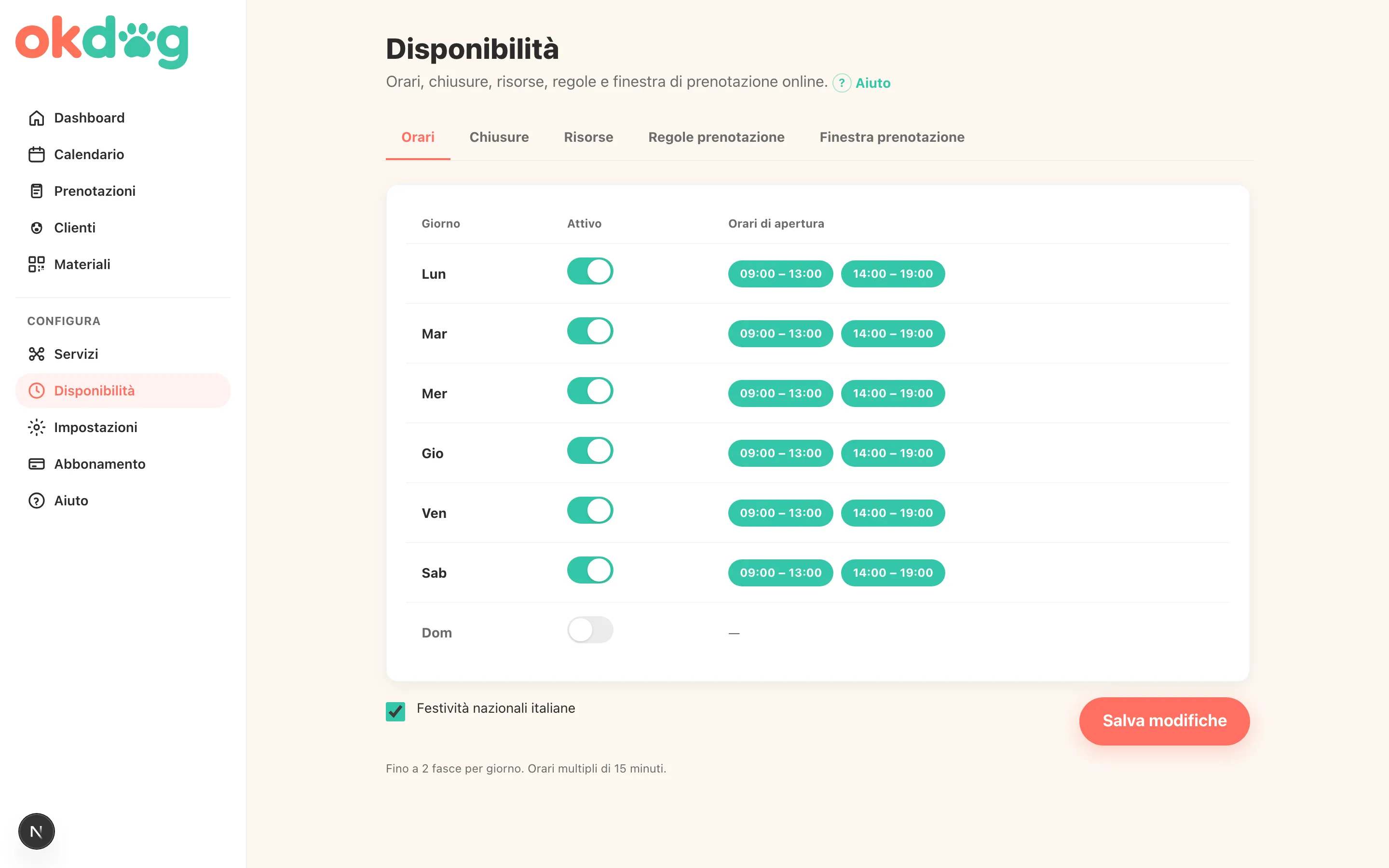Image resolution: width=1389 pixels, height=868 pixels.
Task: Open the round N avatar badge
Action: click(x=36, y=831)
